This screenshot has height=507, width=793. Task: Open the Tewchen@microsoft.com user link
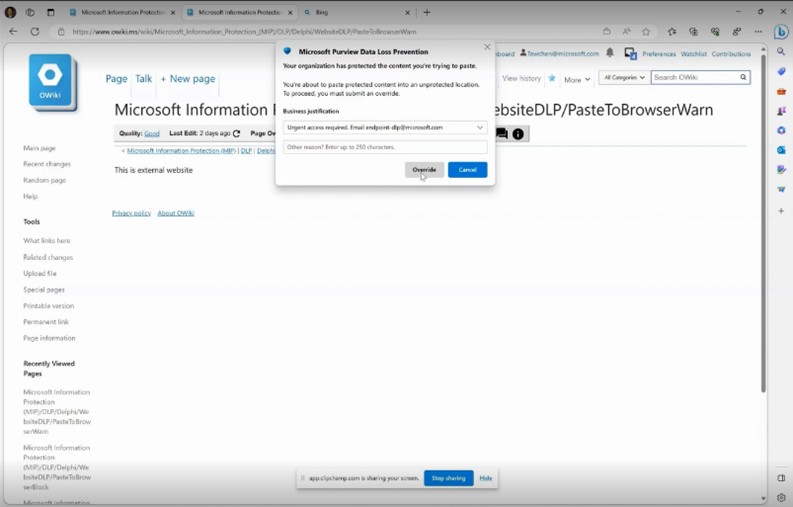pyautogui.click(x=559, y=54)
